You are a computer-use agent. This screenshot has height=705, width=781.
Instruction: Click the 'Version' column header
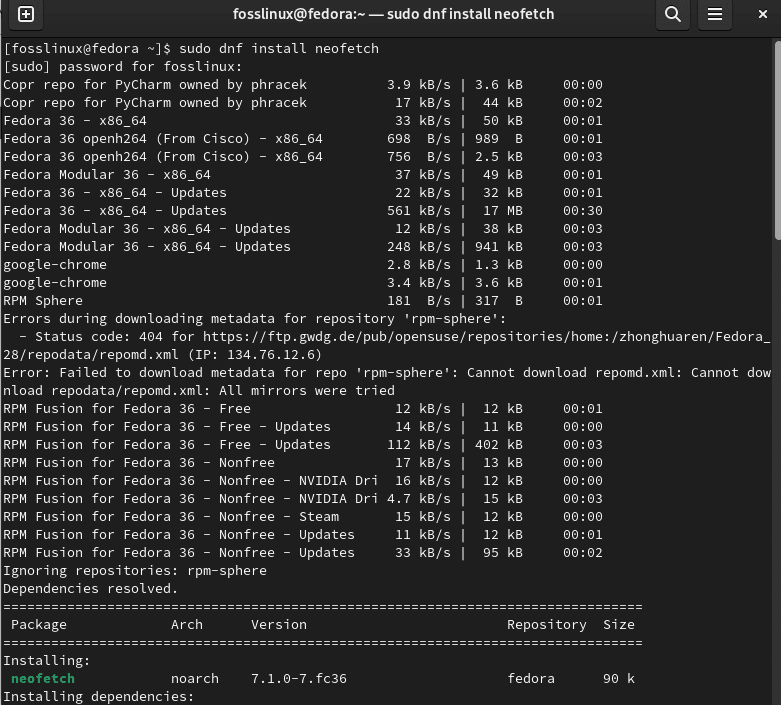tap(279, 625)
